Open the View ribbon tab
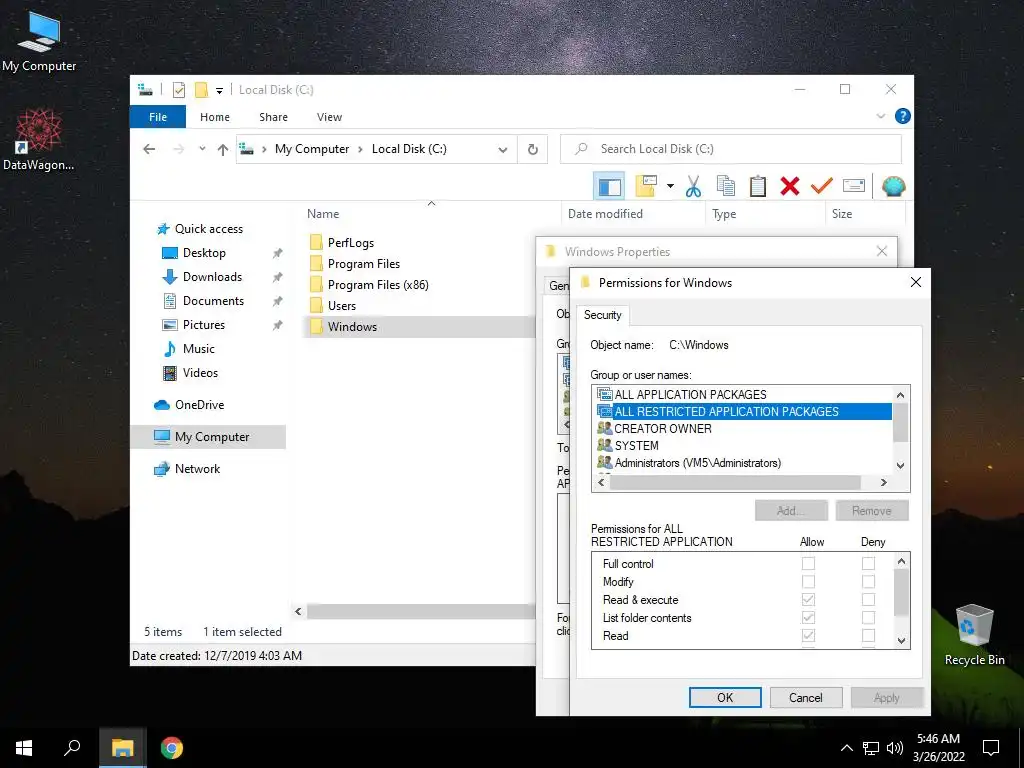The image size is (1024, 768). pyautogui.click(x=329, y=117)
